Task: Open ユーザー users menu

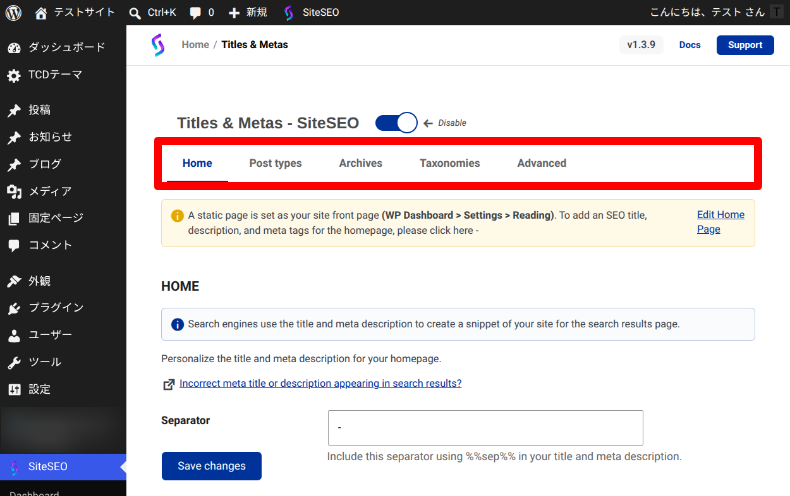Action: pos(63,335)
